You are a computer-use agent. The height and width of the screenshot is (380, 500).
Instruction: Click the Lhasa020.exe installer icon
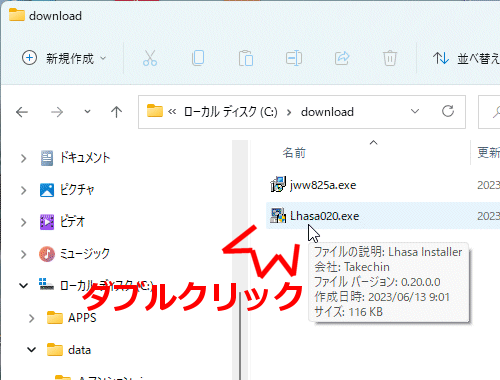(278, 216)
